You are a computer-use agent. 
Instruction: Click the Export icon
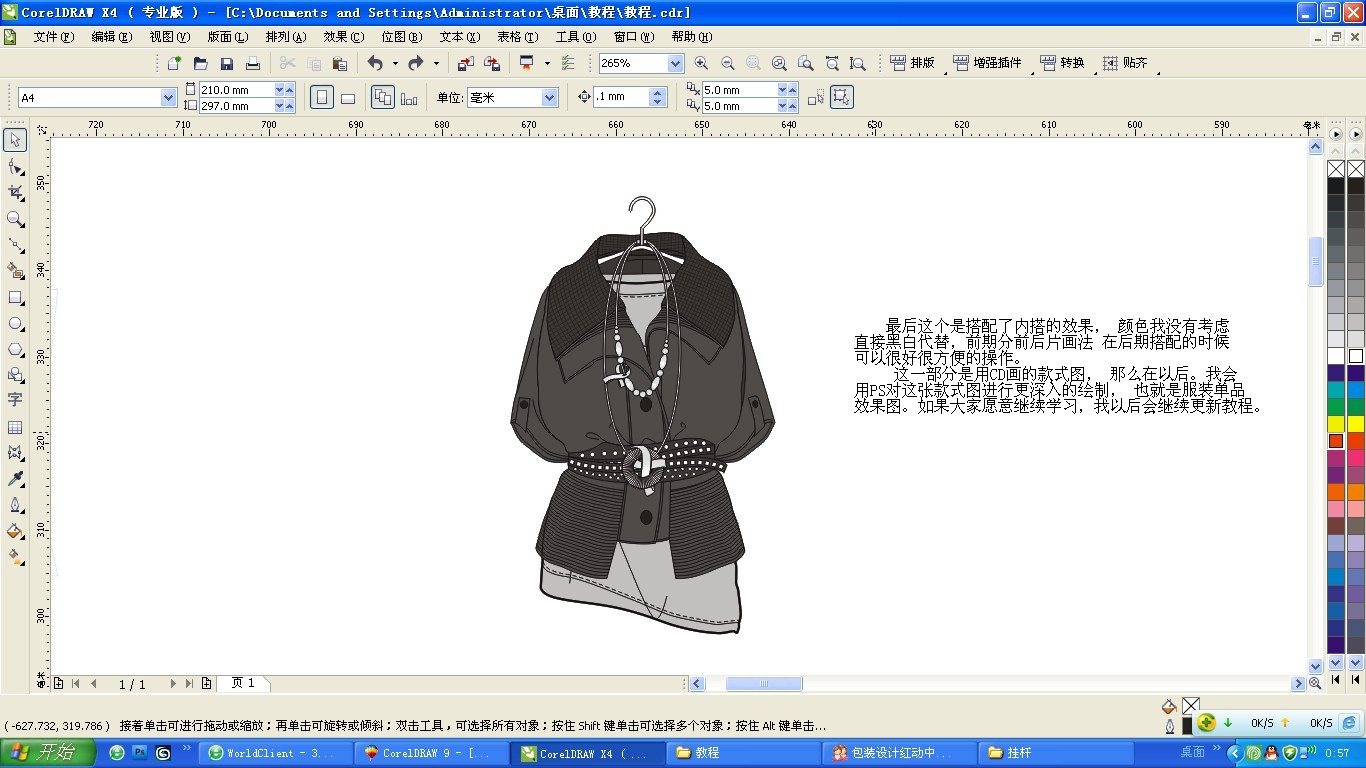click(492, 63)
